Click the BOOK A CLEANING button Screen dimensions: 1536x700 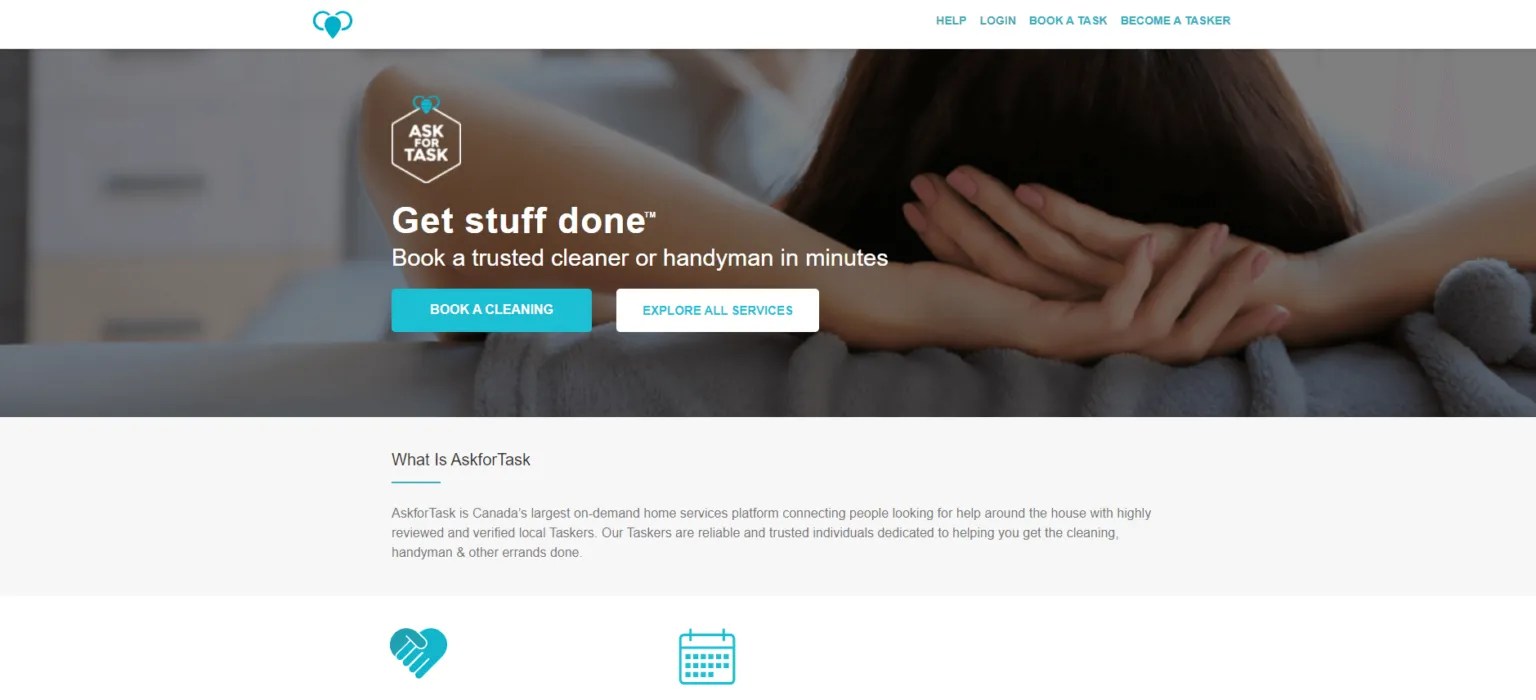pos(491,310)
